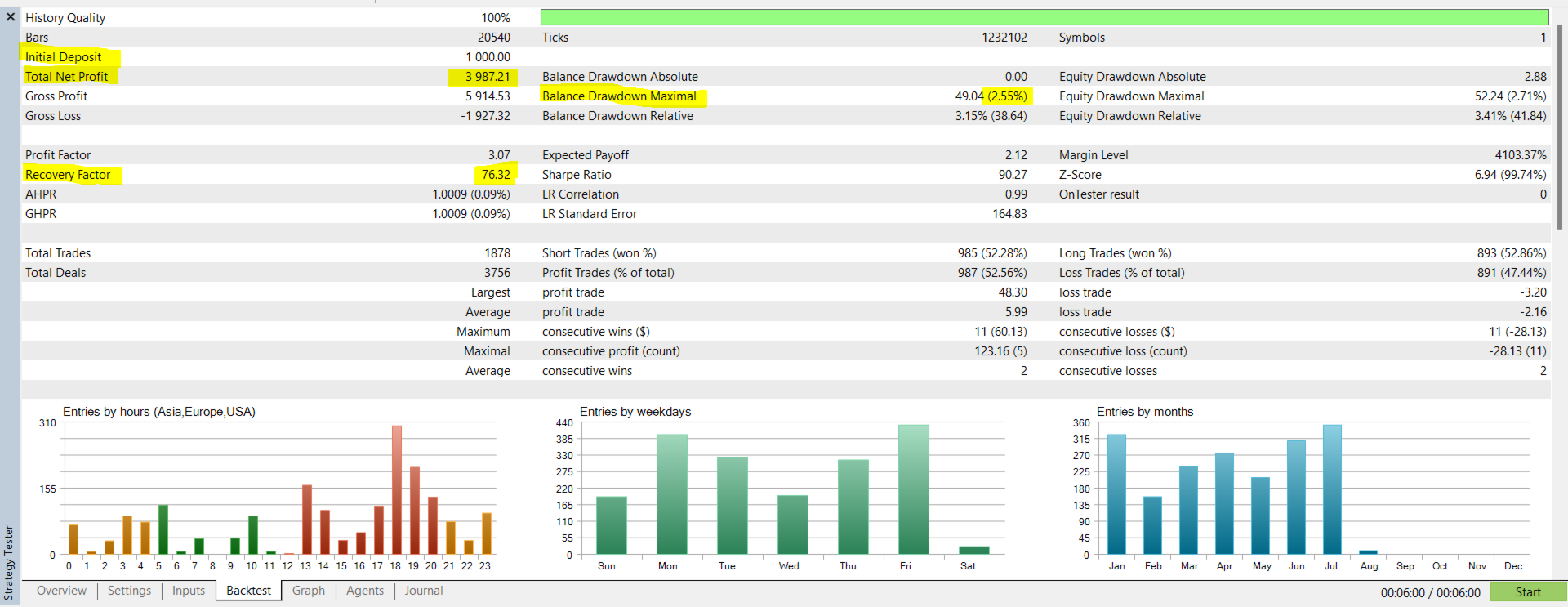Screen dimensions: 1568x607
Task: Click the Gross Loss value -1 927.32
Action: [x=485, y=116]
